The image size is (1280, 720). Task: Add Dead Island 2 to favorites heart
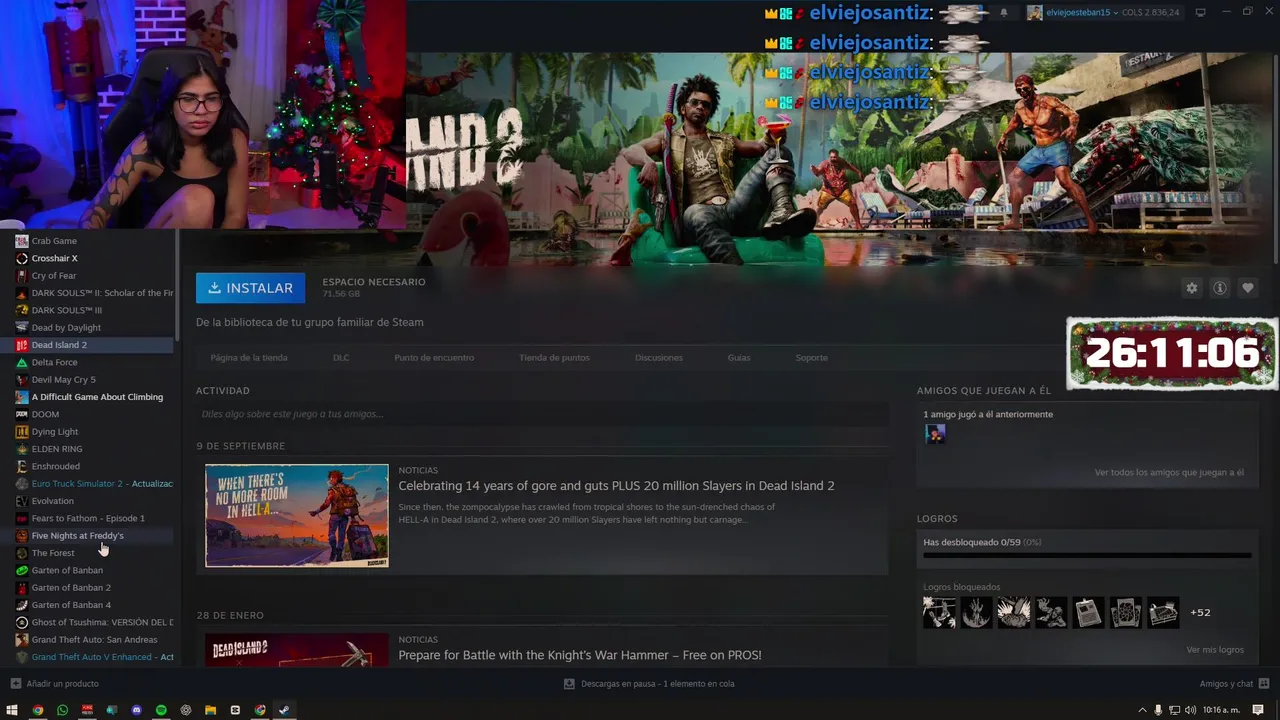click(1247, 288)
